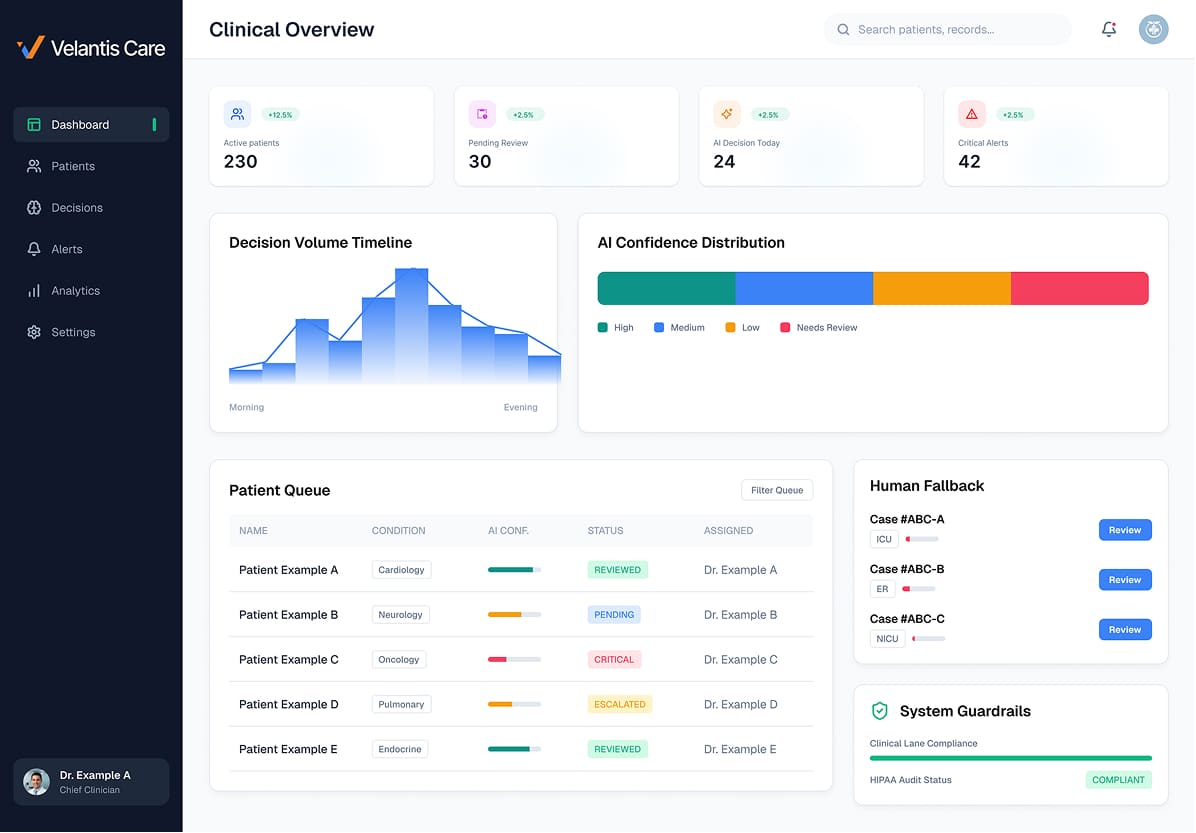The image size is (1196, 833).
Task: Click the STATUS column header
Action: (x=606, y=530)
